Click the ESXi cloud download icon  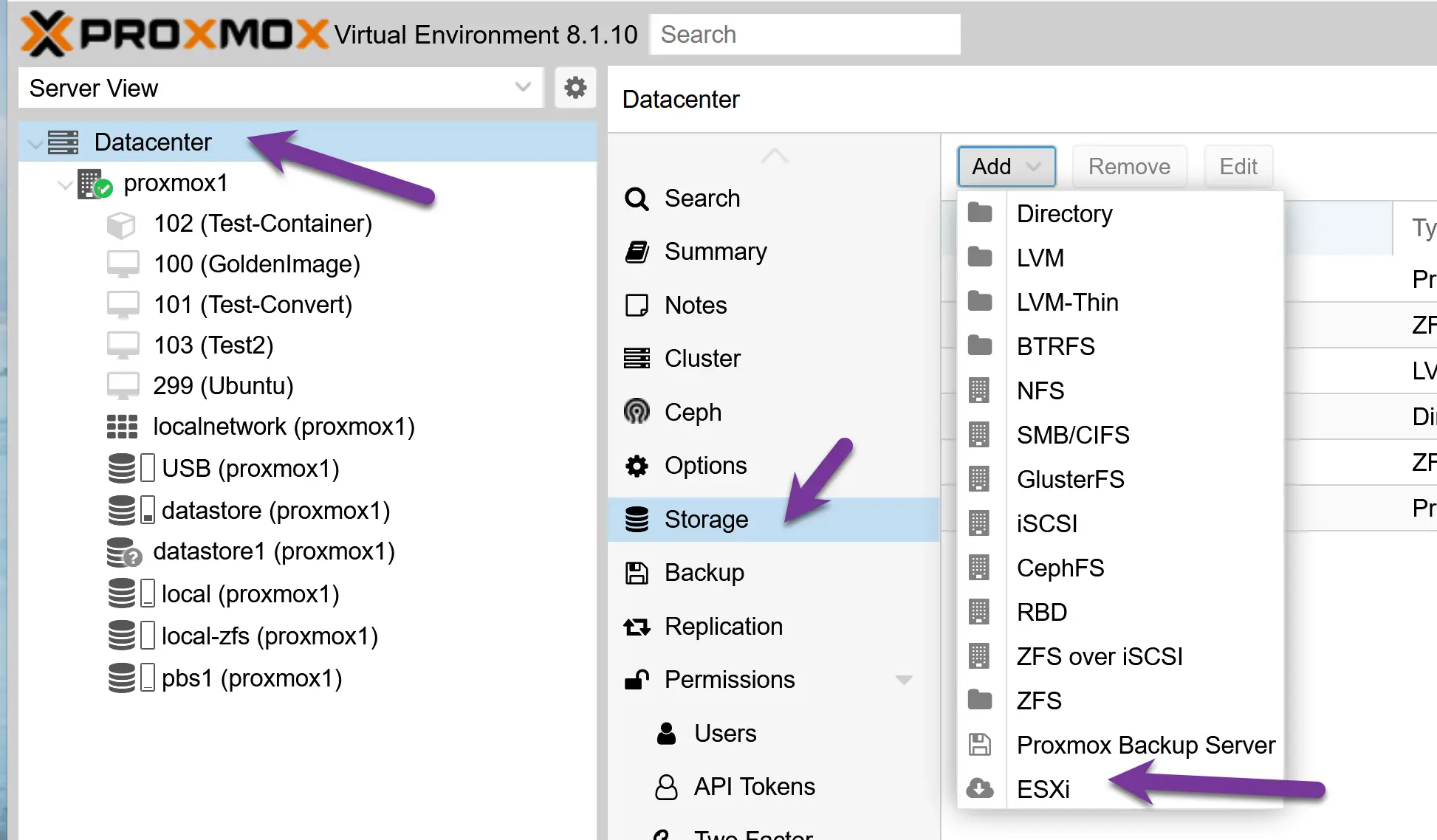pos(980,788)
